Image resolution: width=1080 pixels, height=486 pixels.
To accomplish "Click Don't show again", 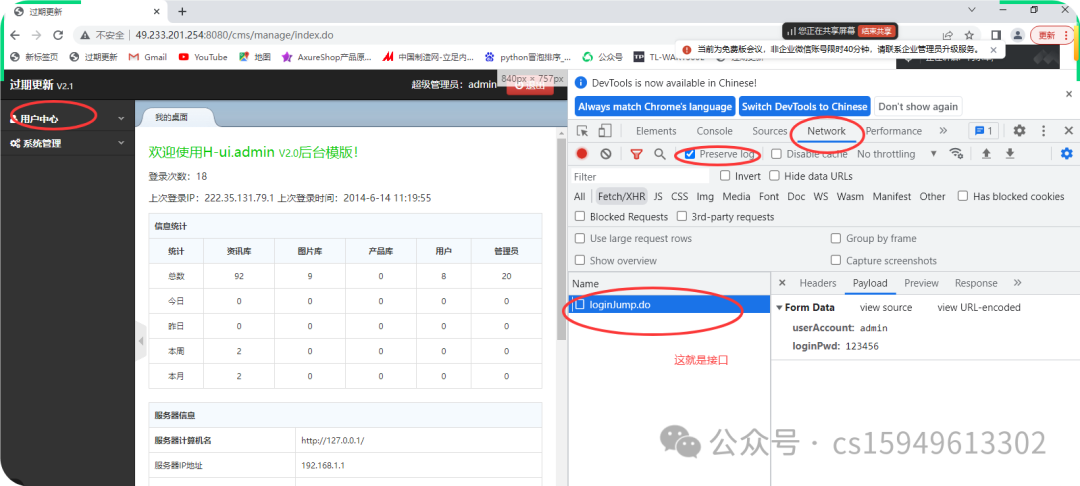I will 917,107.
